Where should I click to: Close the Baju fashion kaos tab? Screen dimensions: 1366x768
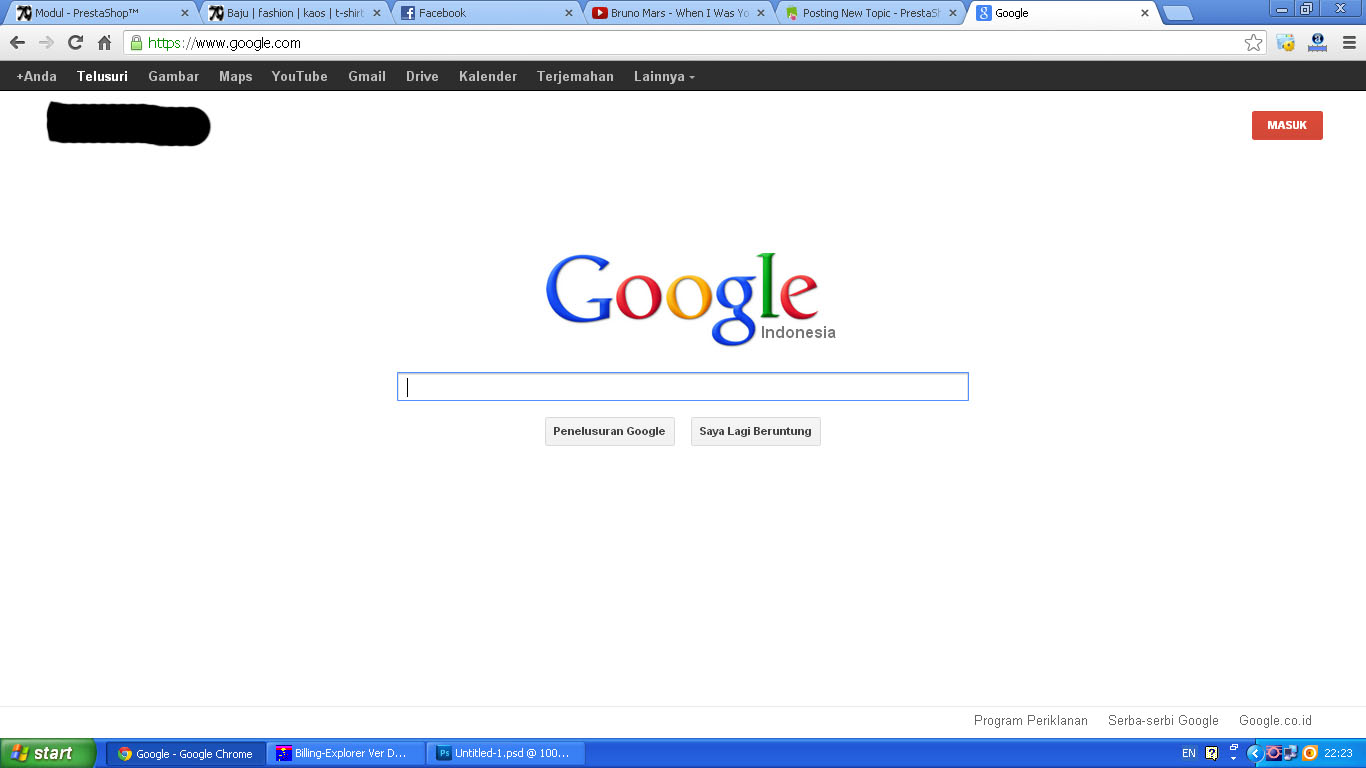377,13
